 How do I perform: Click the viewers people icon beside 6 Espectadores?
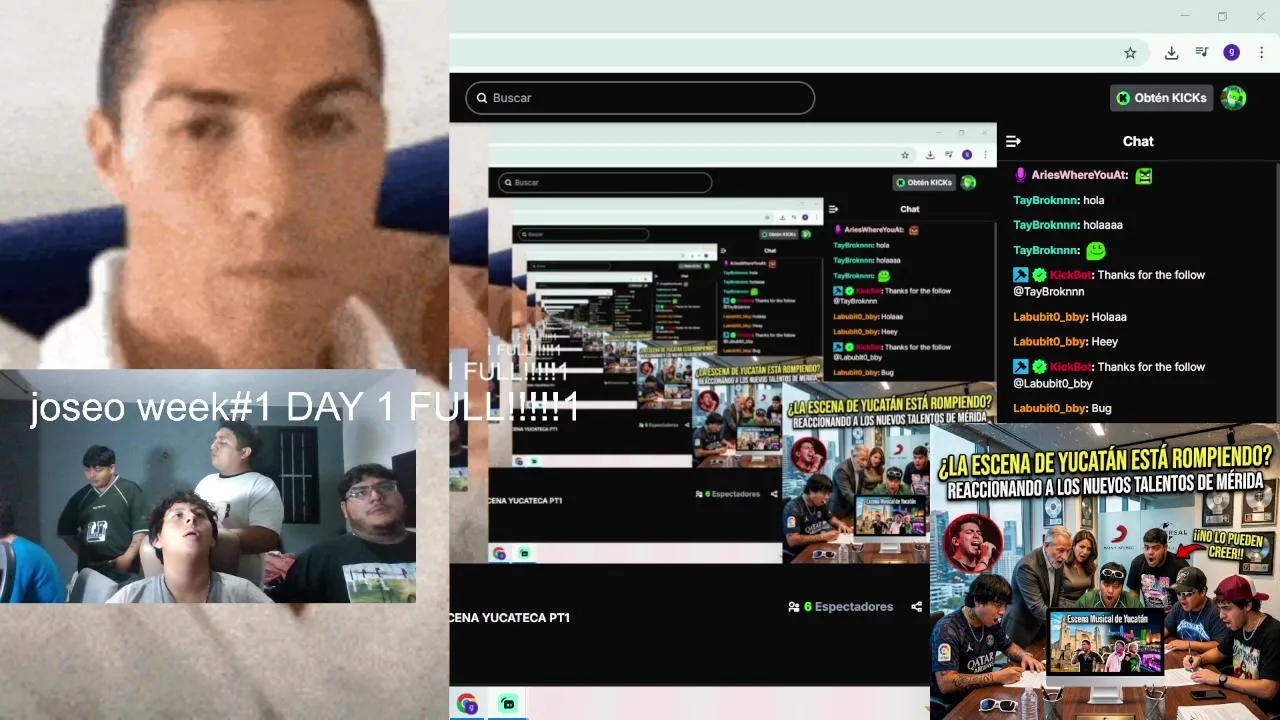[x=794, y=607]
